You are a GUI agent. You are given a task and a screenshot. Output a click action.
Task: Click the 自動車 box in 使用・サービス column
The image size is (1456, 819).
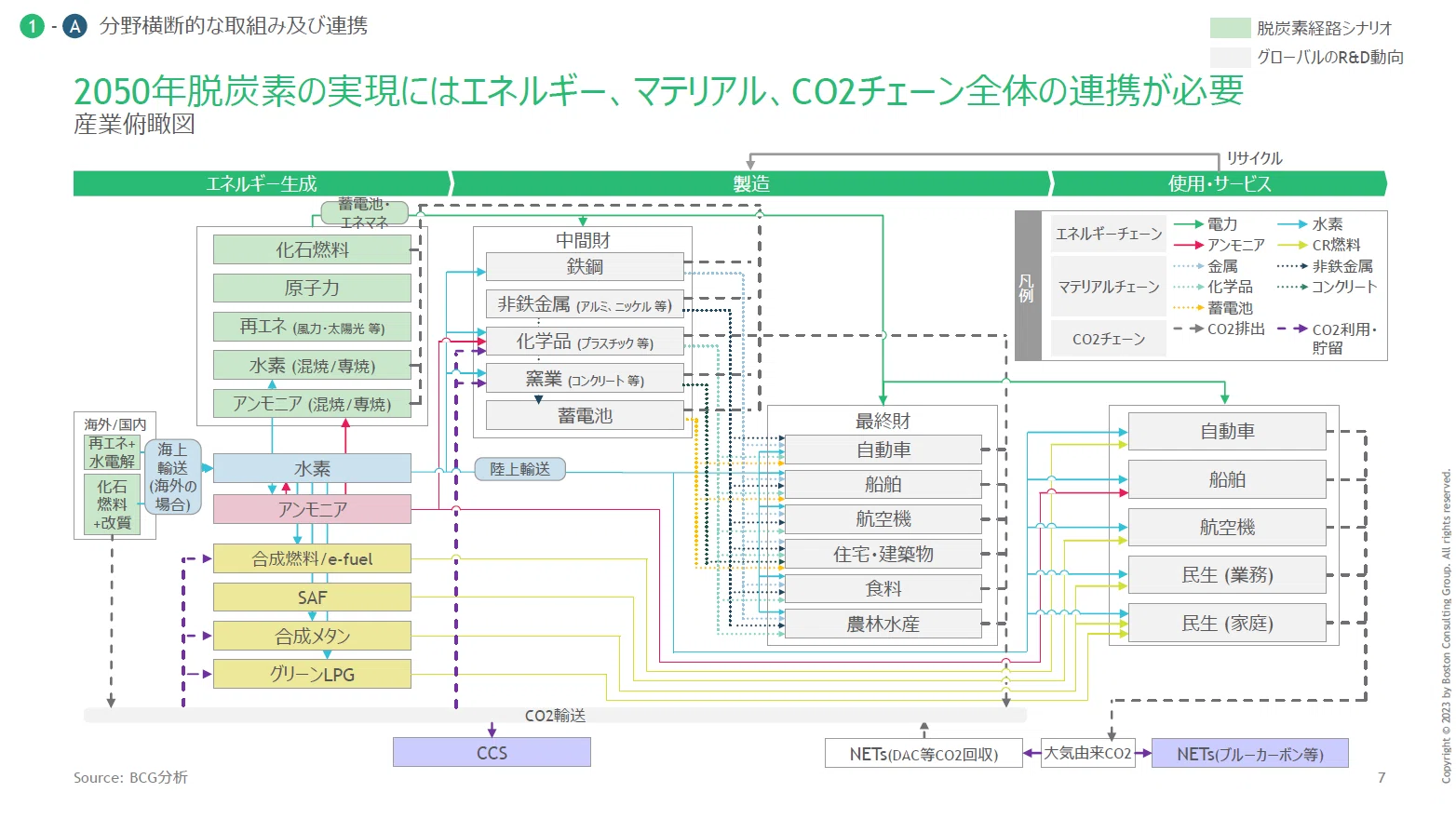(1227, 431)
